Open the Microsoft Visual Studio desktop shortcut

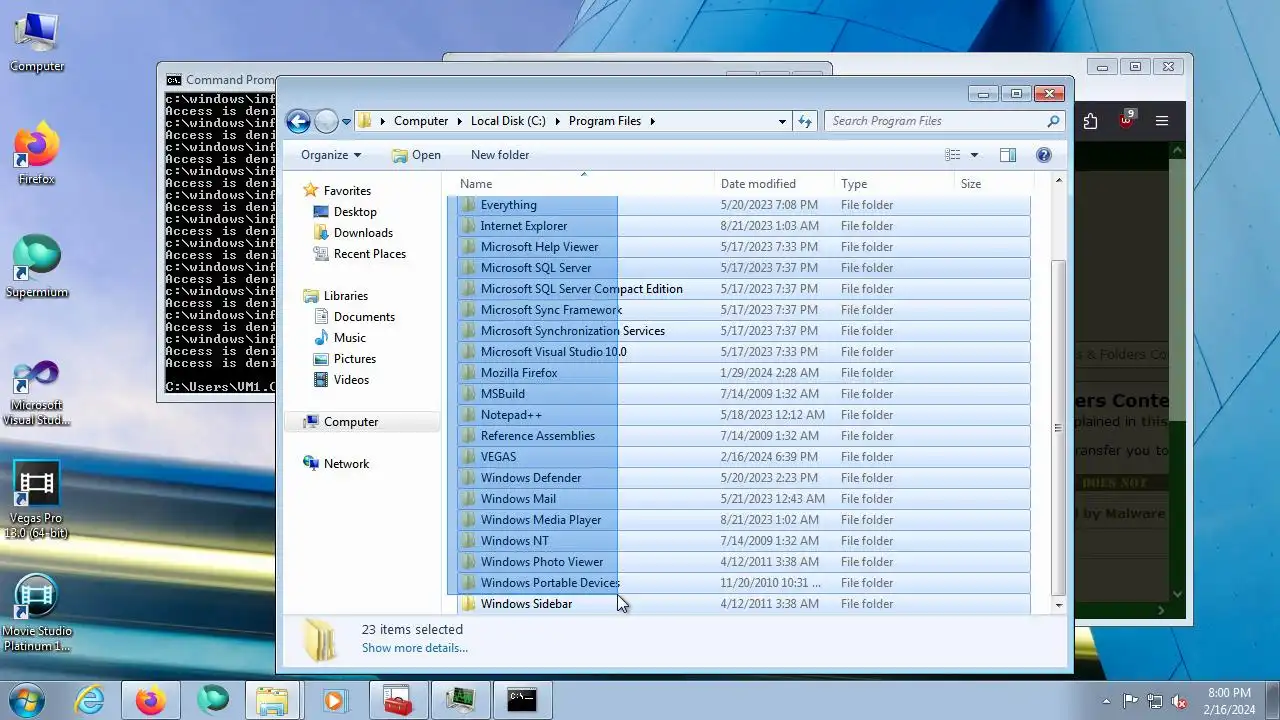(x=37, y=392)
